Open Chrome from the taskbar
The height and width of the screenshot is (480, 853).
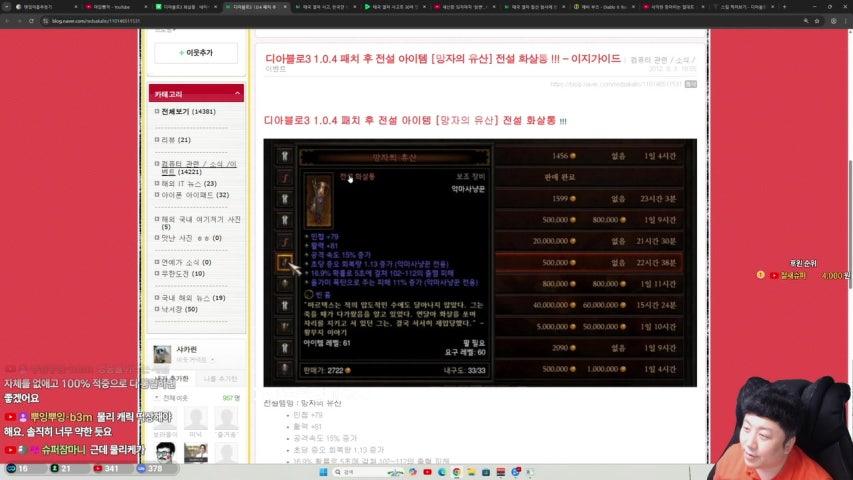456,472
